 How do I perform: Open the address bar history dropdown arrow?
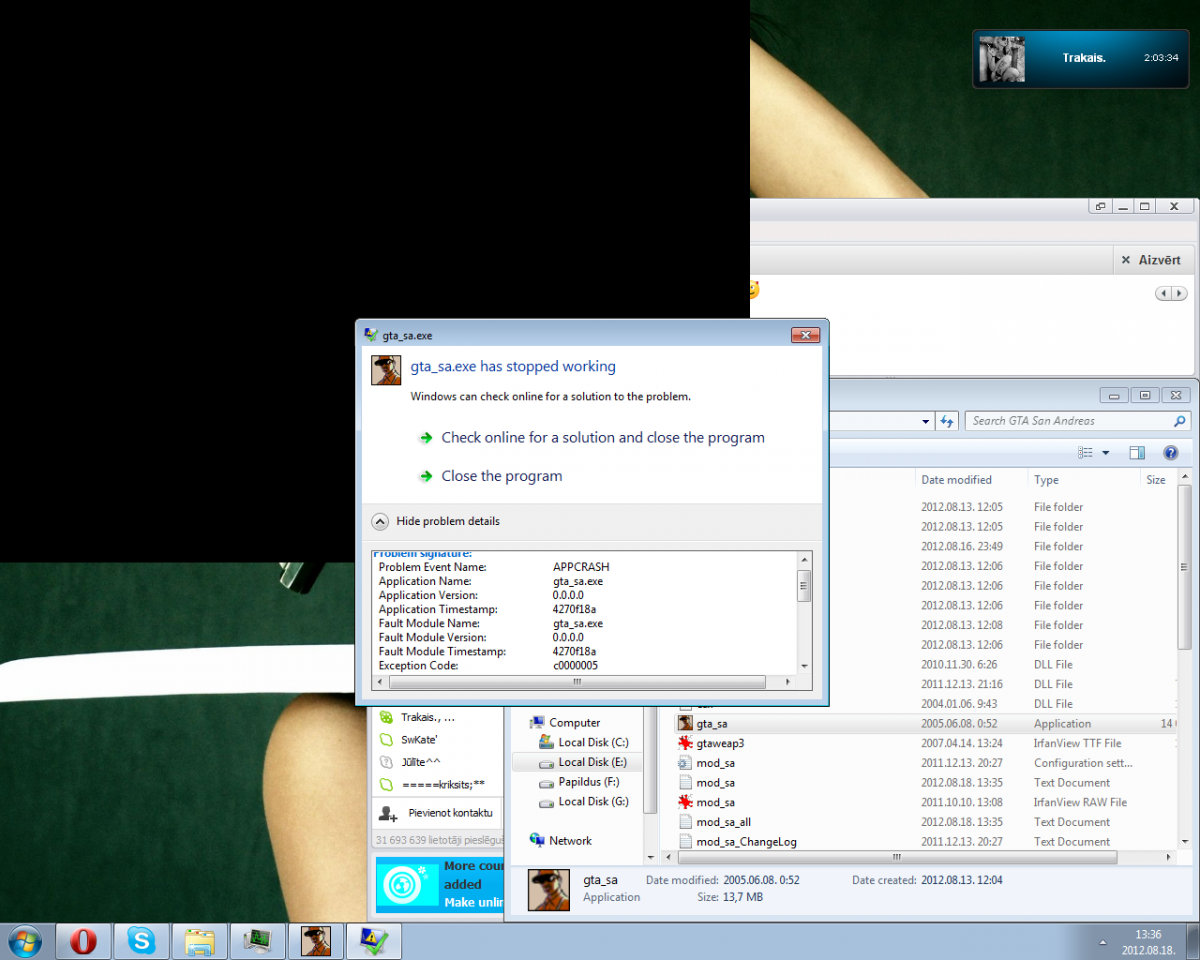click(x=926, y=421)
